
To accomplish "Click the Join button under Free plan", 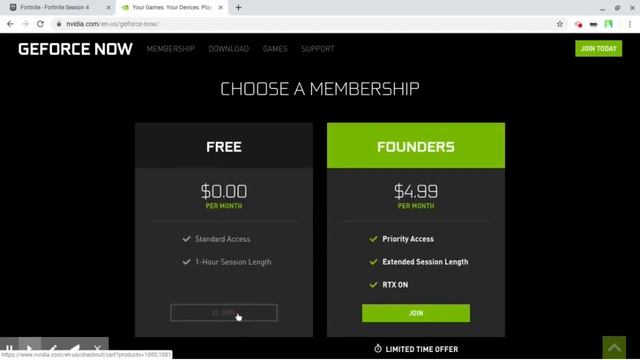I will 224,313.
